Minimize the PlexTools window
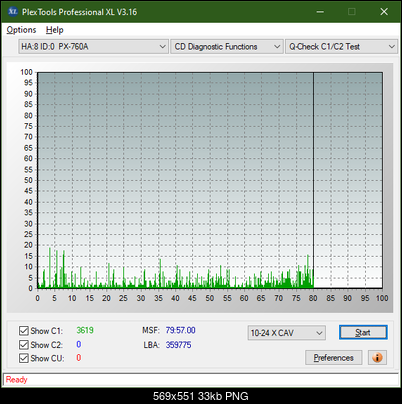Image resolution: width=402 pixels, height=404 pixels. tap(320, 12)
